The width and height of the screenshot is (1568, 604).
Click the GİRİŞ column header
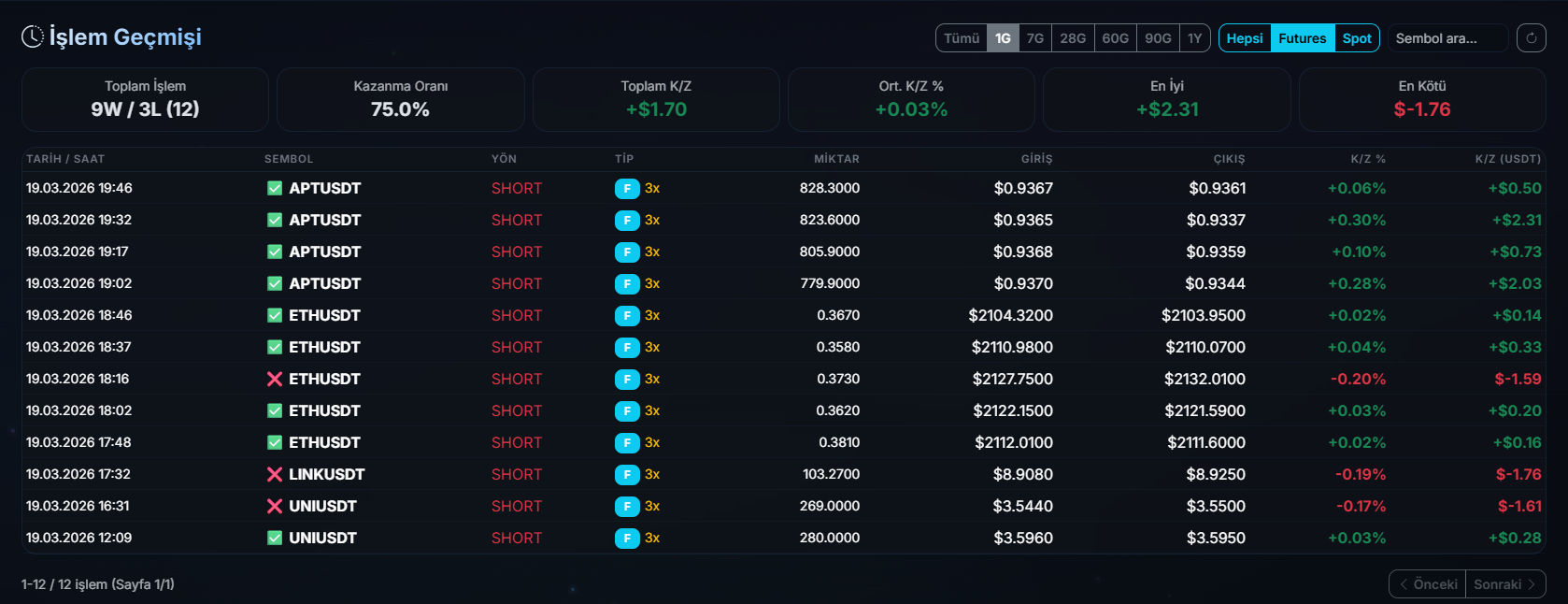click(1036, 159)
